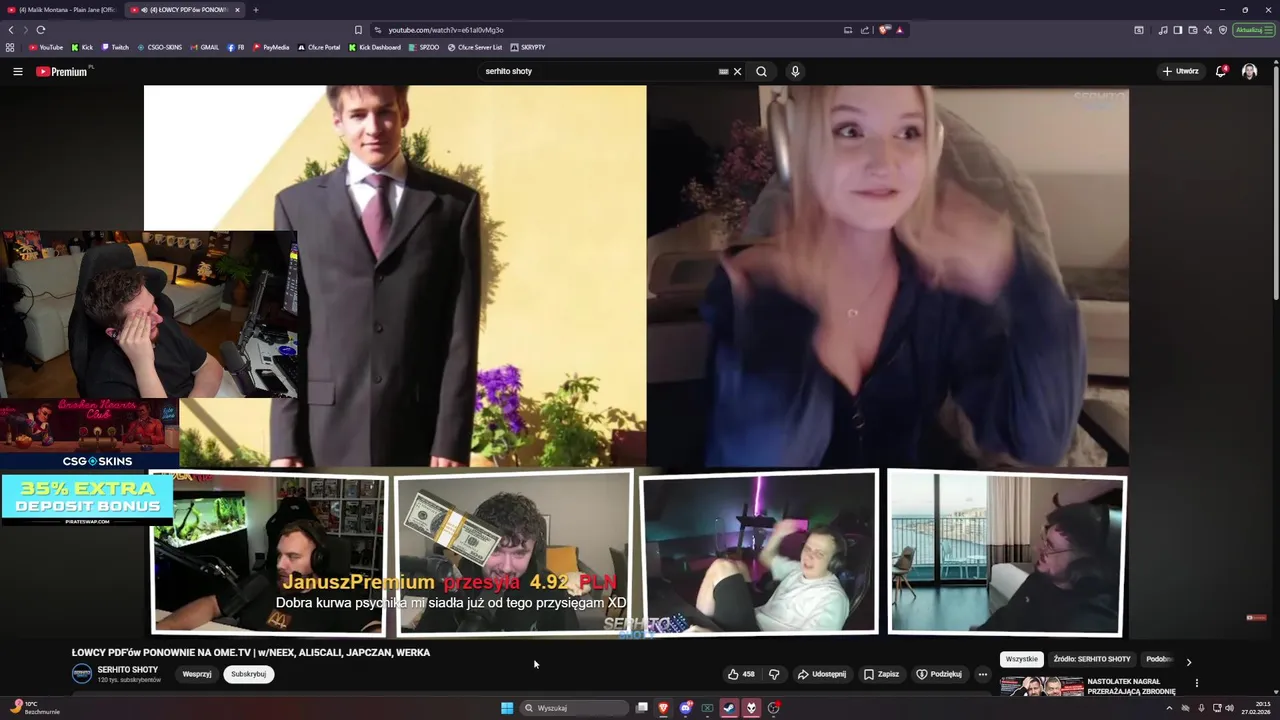
Task: Select the Wszystkie filter chip
Action: [1022, 659]
